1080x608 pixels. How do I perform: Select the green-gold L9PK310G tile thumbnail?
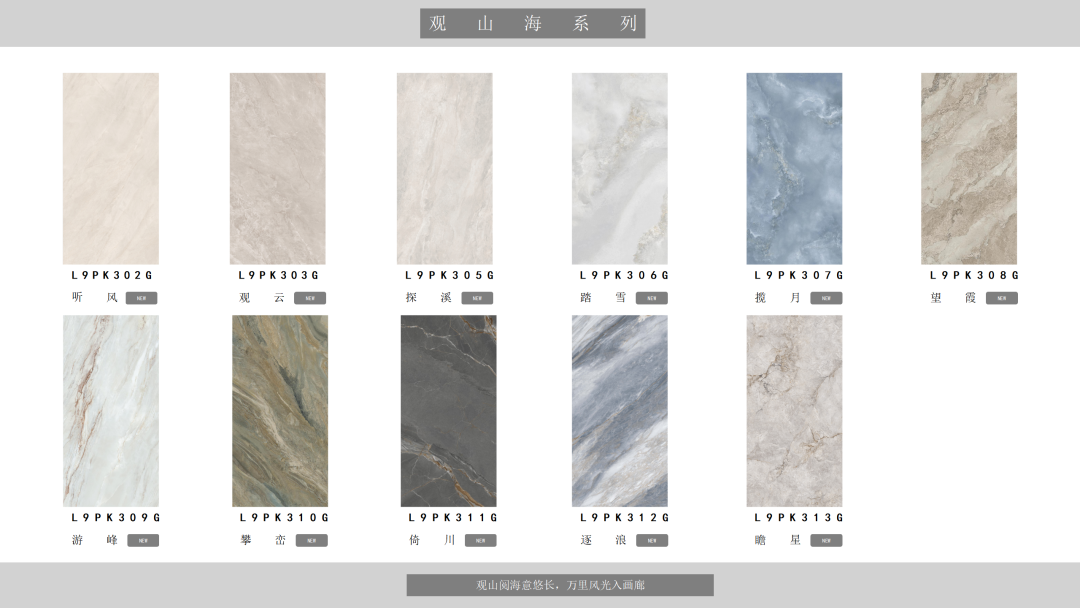(x=280, y=411)
